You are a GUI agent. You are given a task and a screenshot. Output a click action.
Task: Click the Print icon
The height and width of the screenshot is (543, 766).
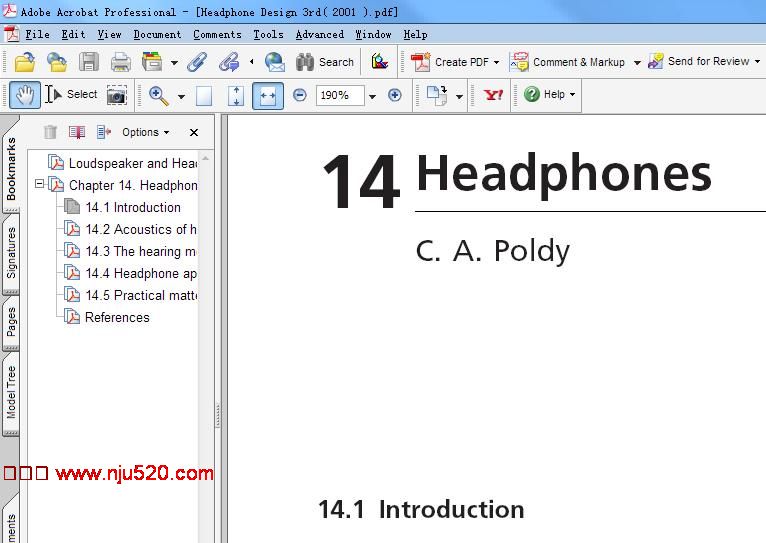coord(121,62)
